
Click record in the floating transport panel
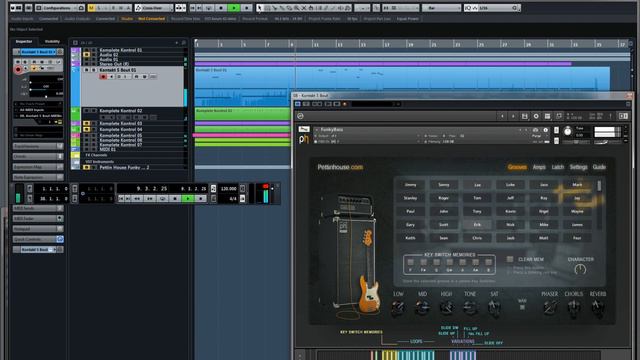click(x=200, y=199)
